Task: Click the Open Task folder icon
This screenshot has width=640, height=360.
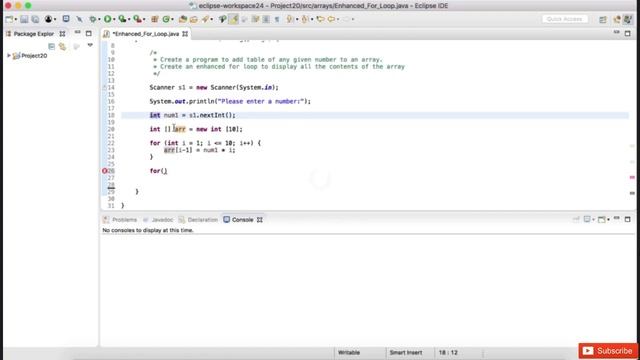Action: tap(194, 19)
